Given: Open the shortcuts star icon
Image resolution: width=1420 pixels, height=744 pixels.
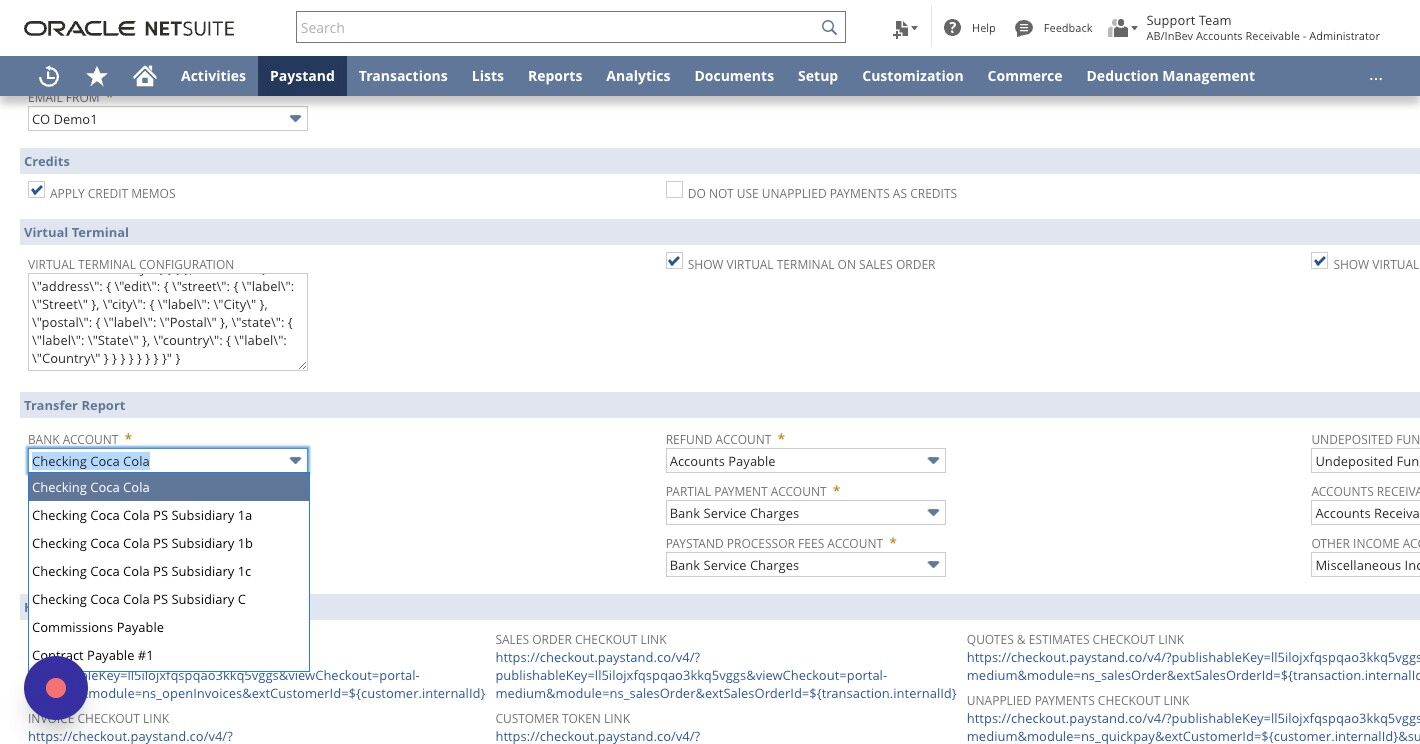Looking at the screenshot, I should [97, 76].
